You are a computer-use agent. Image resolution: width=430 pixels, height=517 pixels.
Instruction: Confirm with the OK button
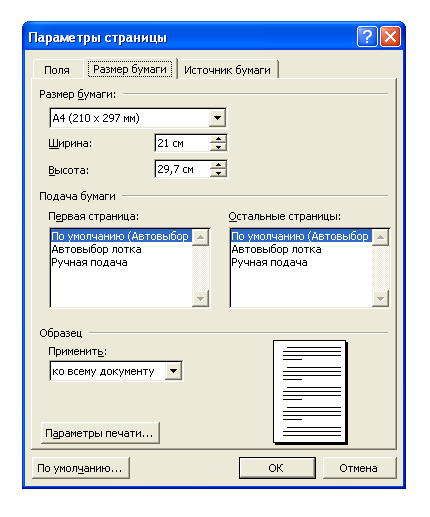[x=277, y=468]
